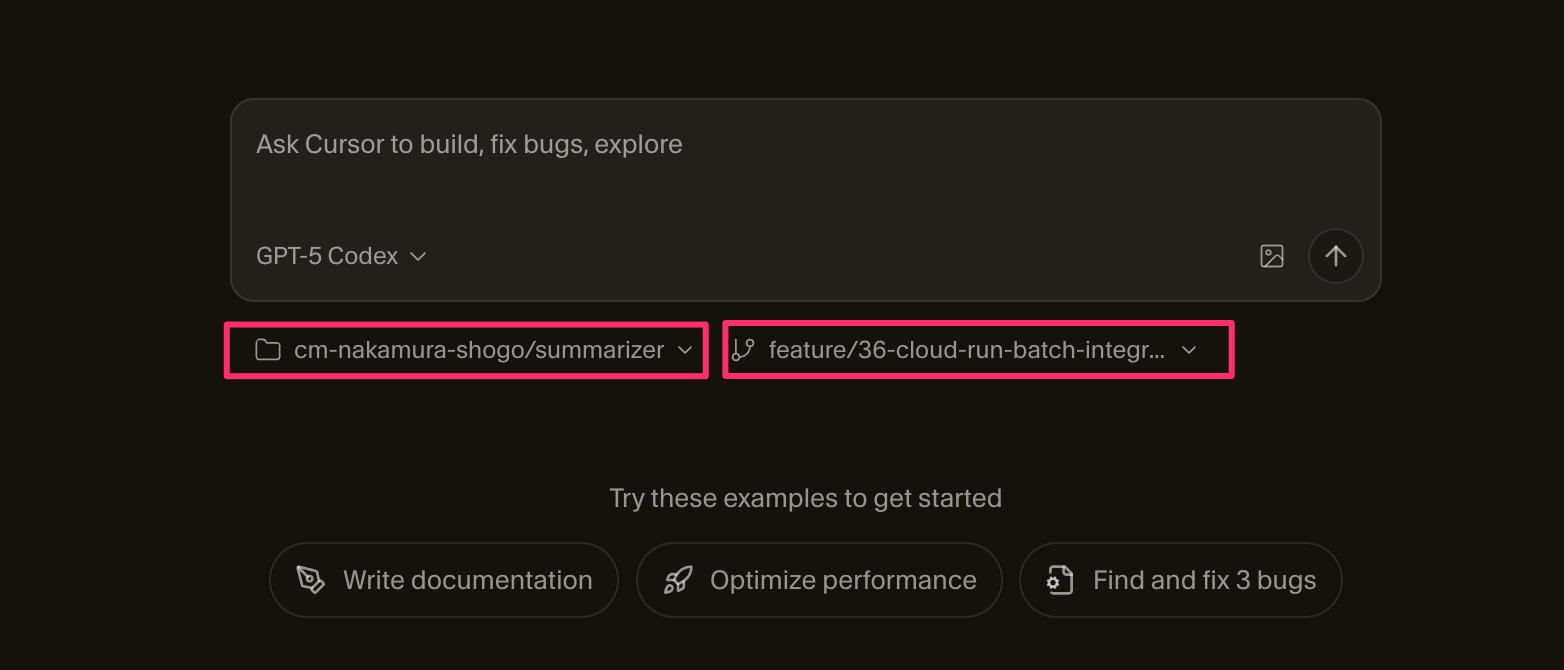Click the folder icon beside the repository name
This screenshot has height=670, width=1564.
pyautogui.click(x=267, y=350)
